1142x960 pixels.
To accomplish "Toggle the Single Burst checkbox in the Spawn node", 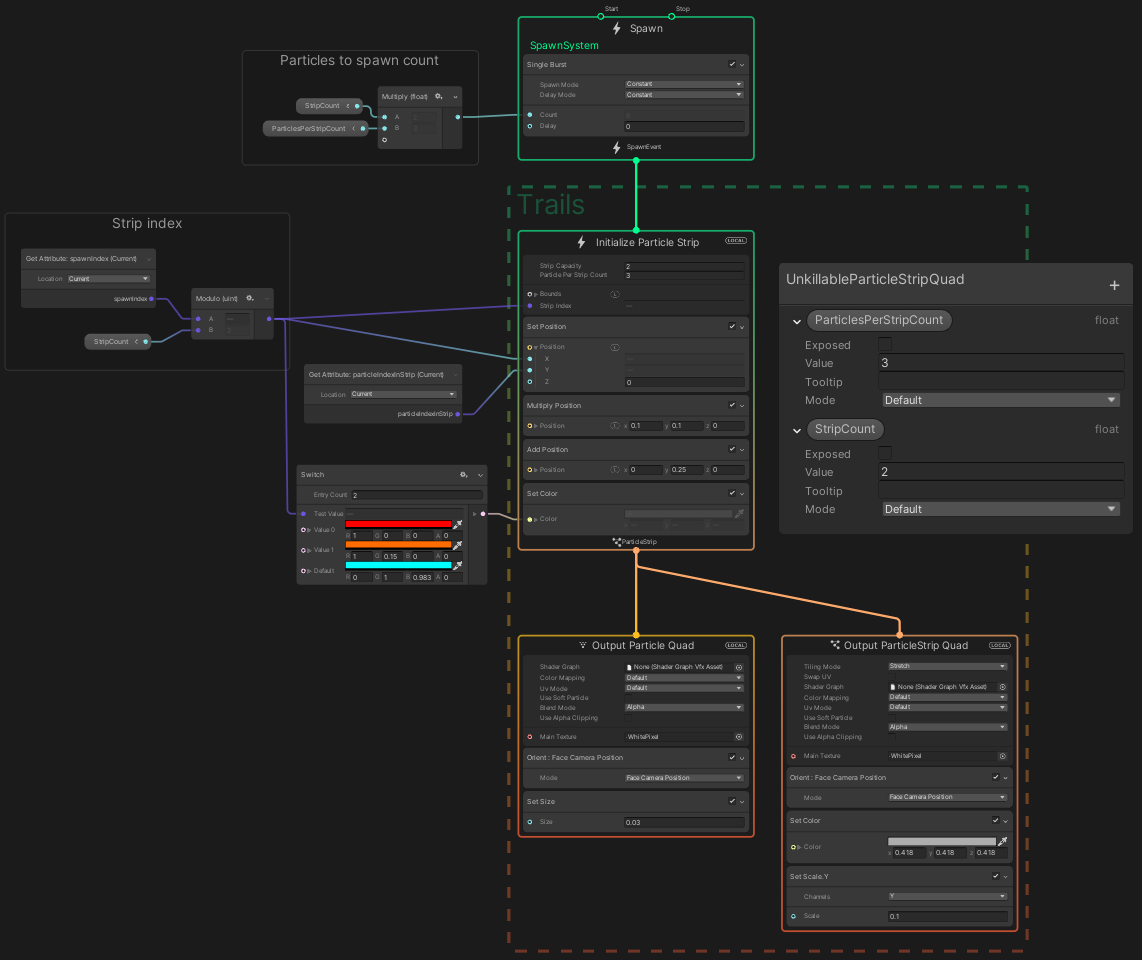I will [730, 64].
